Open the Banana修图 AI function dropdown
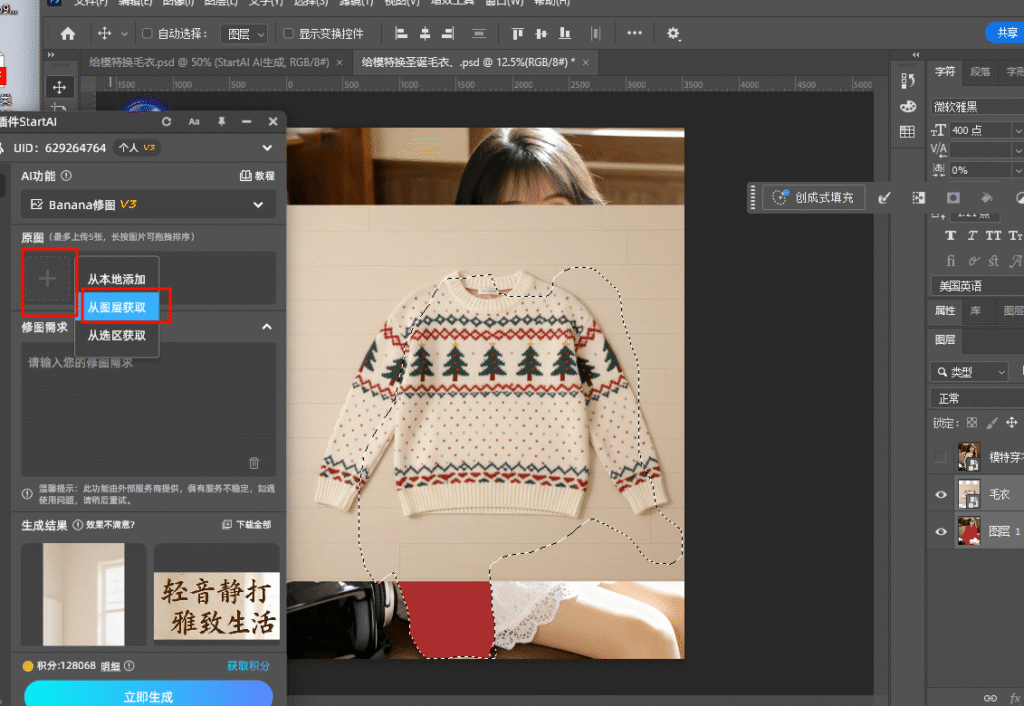This screenshot has width=1024, height=706. tap(148, 204)
